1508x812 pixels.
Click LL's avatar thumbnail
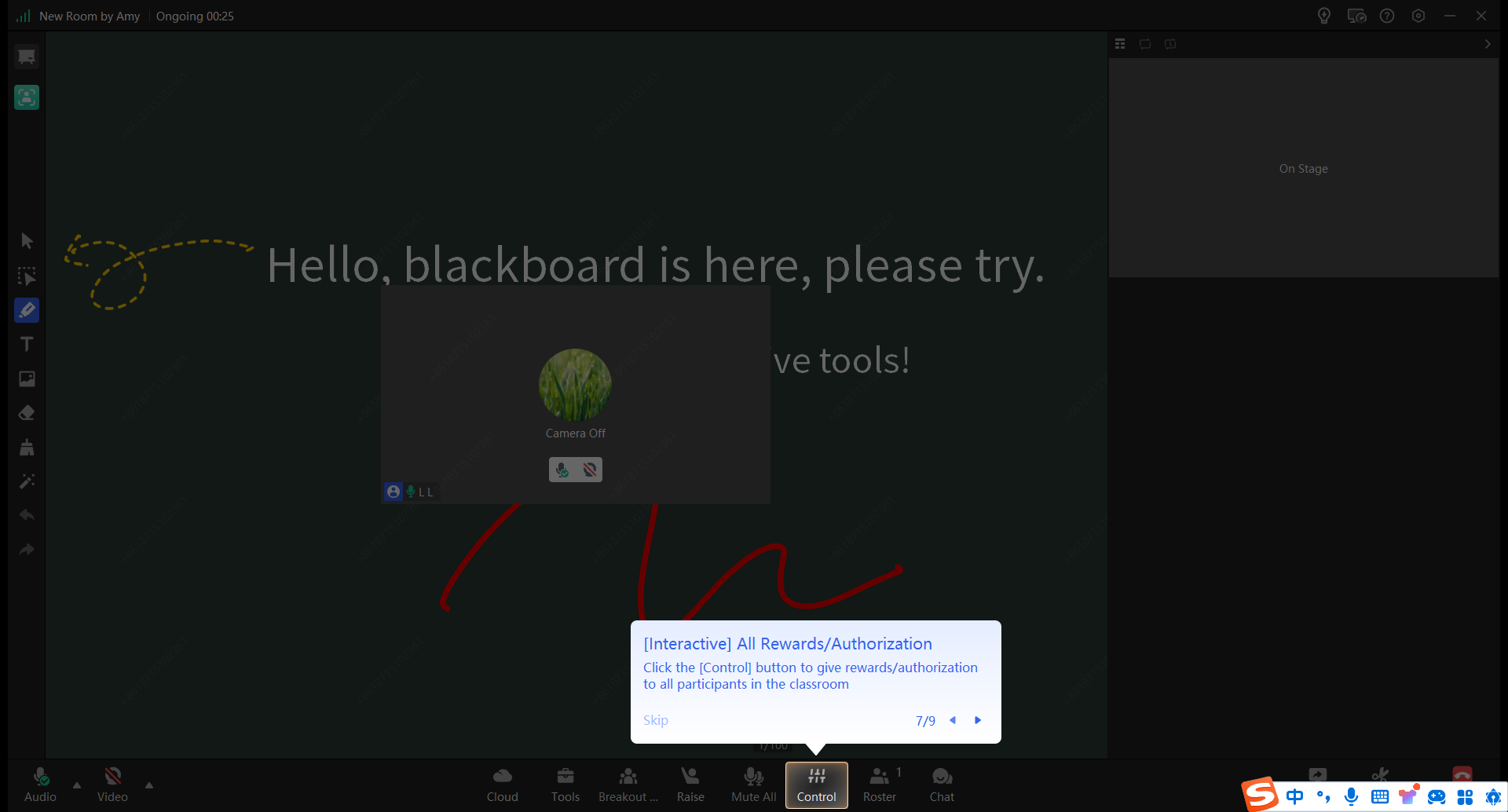tap(575, 385)
